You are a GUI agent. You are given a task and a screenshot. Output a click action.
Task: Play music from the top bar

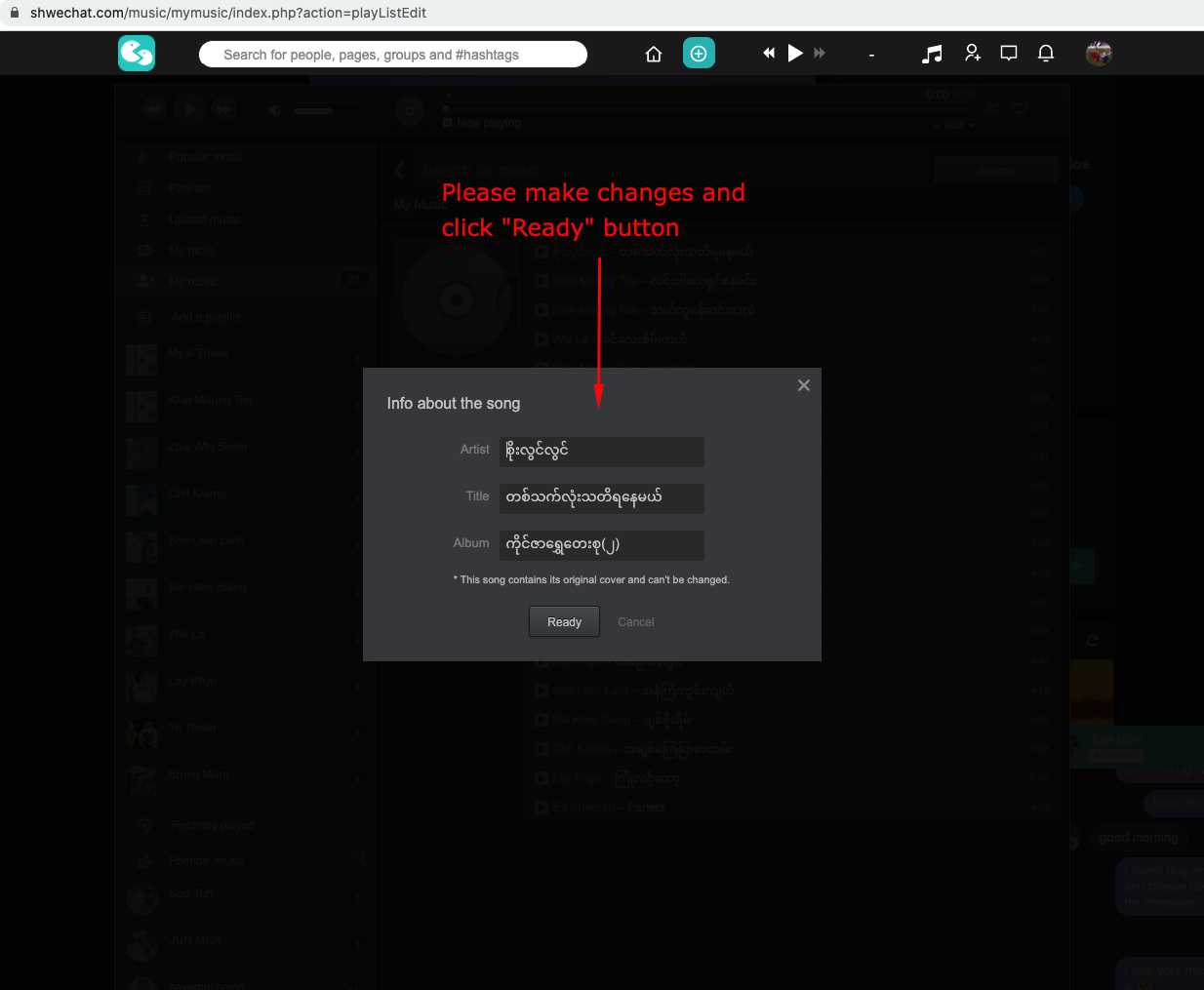[795, 54]
